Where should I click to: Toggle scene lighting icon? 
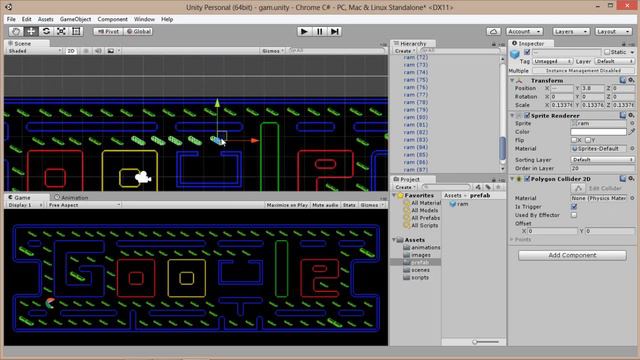86,51
